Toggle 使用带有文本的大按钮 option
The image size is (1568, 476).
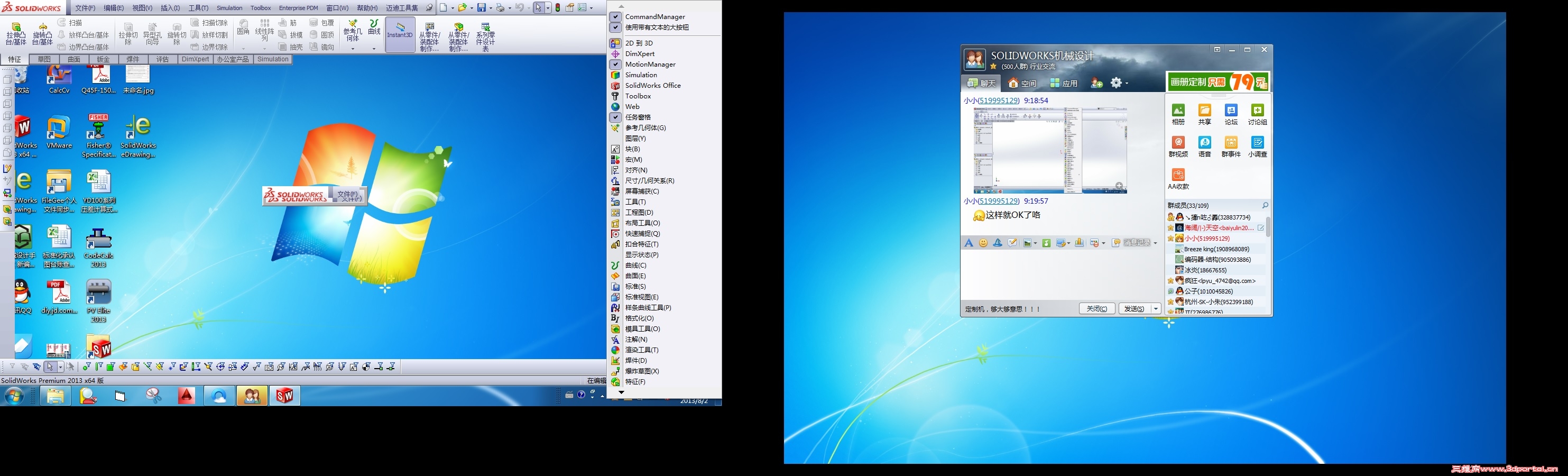[x=615, y=28]
